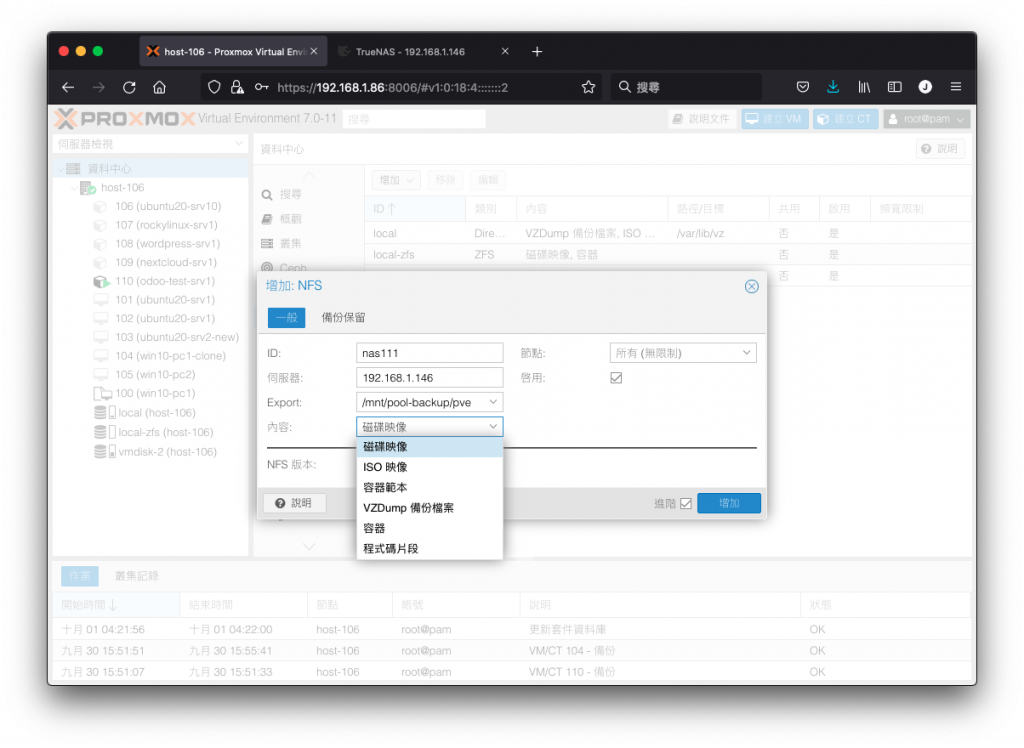Click the 說明 button in 資料中心 panel
Screen dimensions: 1024x748
(x=940, y=149)
